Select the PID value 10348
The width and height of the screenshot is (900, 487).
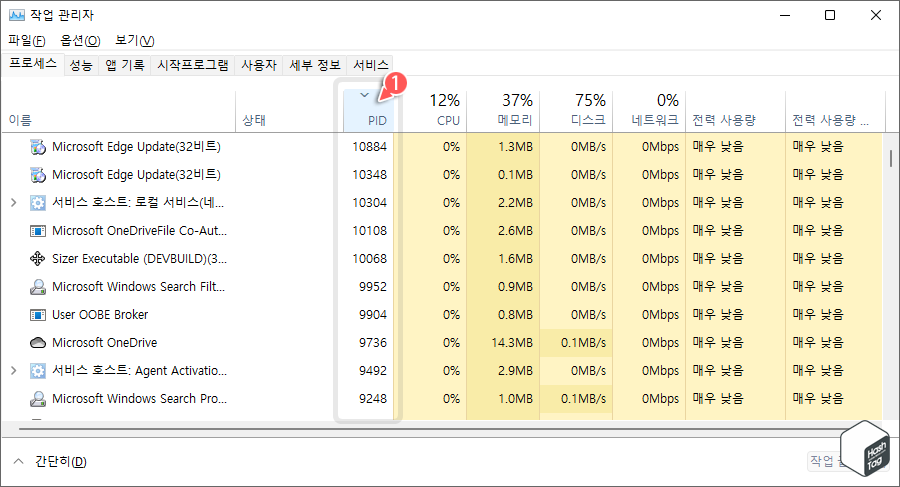pos(369,175)
